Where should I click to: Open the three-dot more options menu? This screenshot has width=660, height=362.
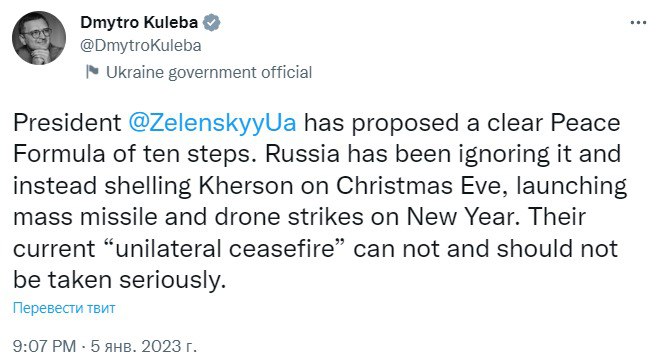(x=638, y=23)
